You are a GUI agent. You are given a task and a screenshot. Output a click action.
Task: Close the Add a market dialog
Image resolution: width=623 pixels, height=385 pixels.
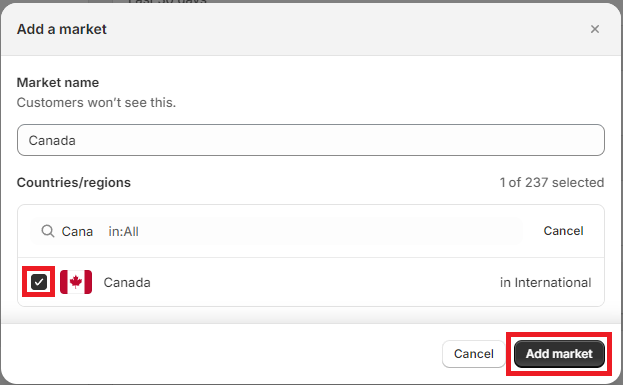[x=594, y=29]
